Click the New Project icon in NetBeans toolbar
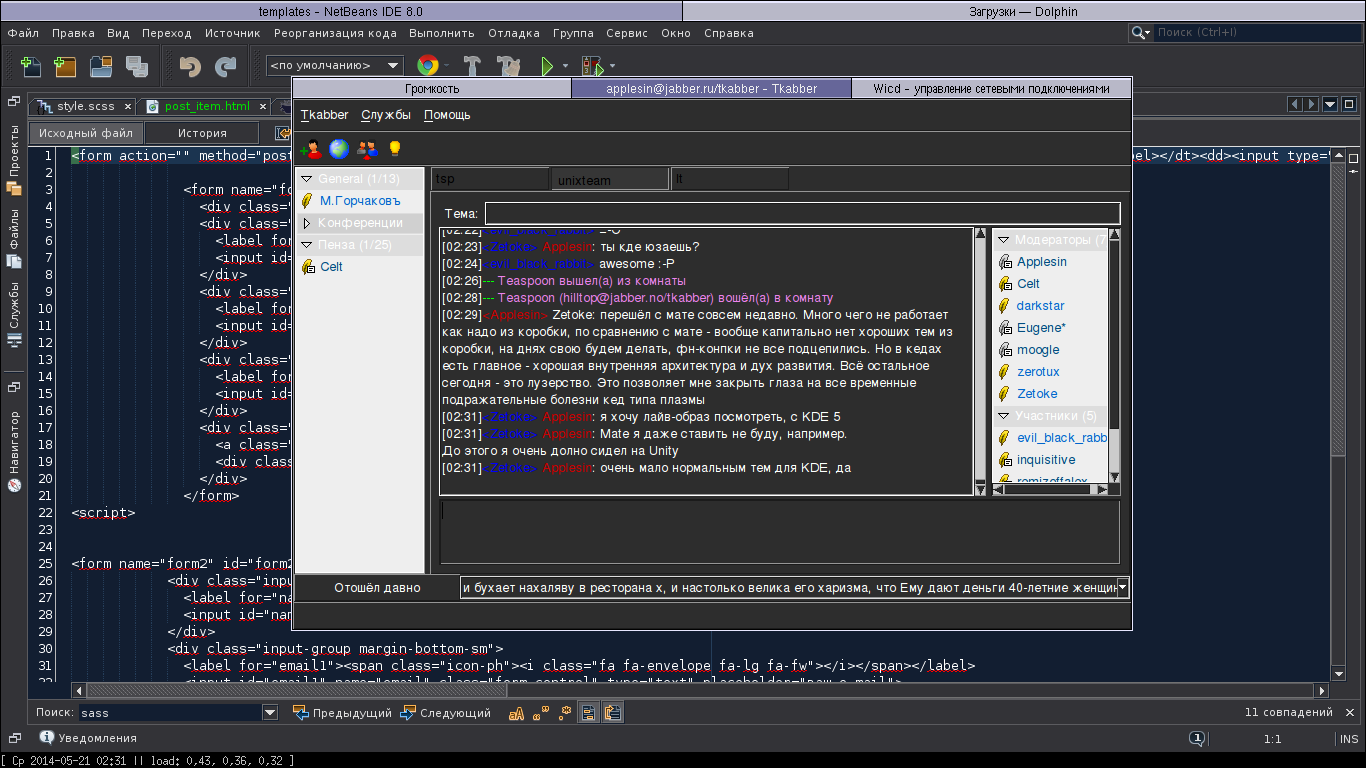This screenshot has width=1366, height=768. 66,66
